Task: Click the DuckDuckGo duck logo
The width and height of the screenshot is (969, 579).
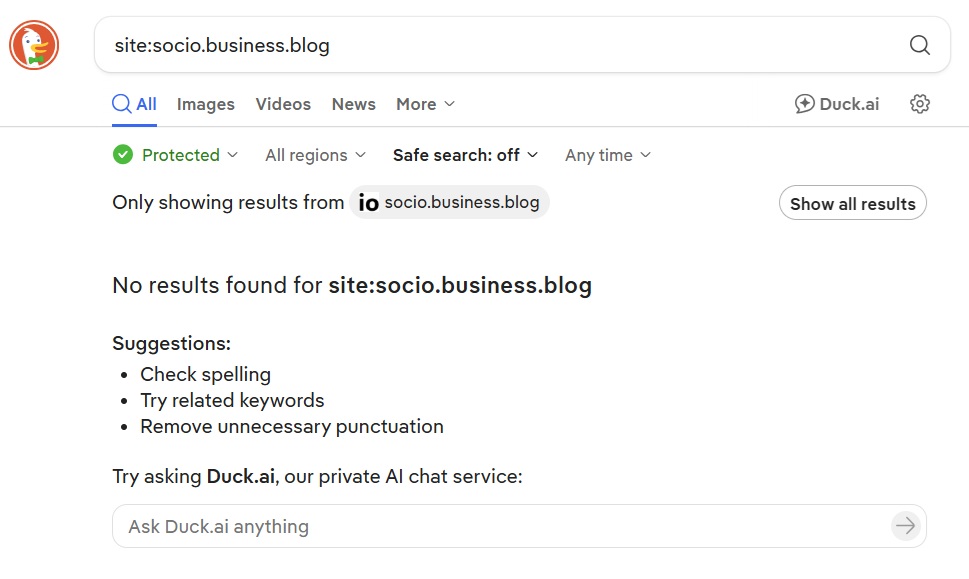Action: point(34,45)
